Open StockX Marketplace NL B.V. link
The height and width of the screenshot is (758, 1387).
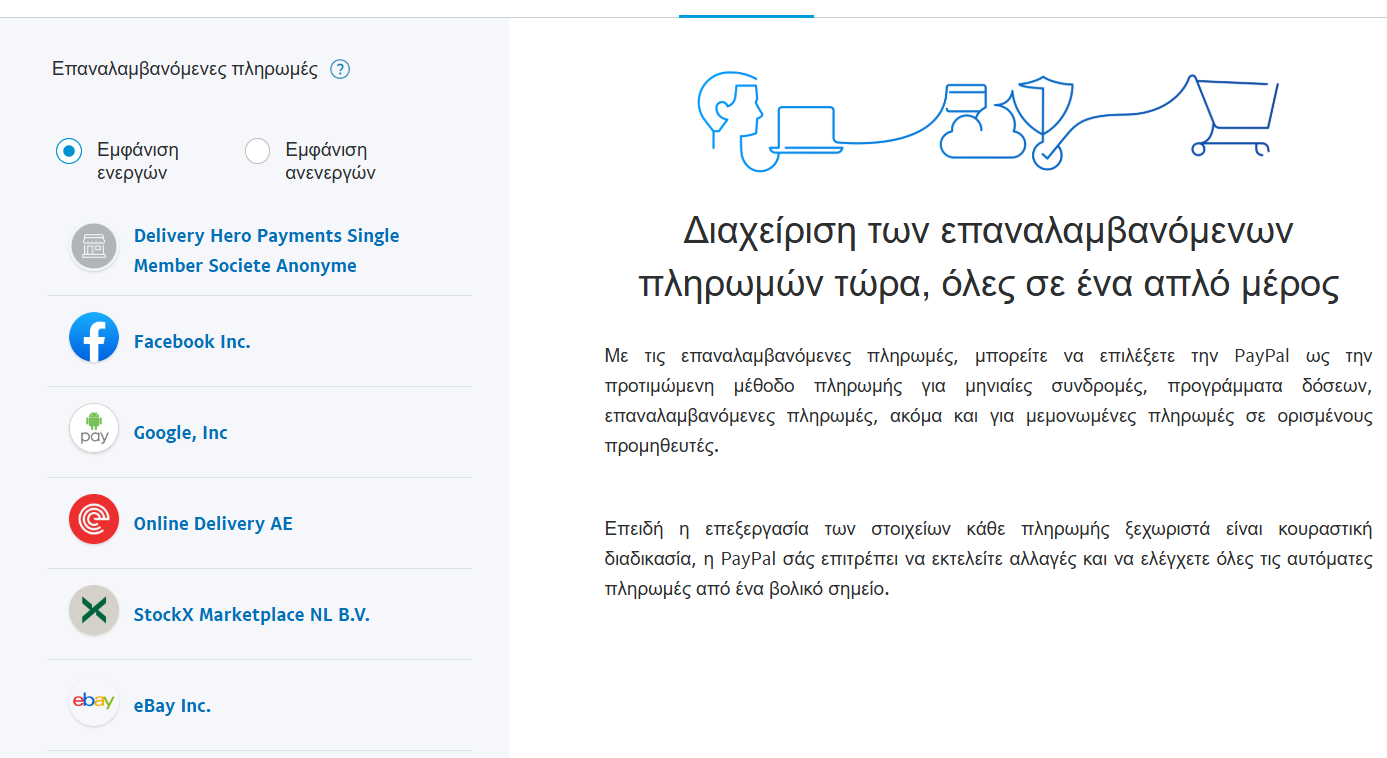[x=252, y=615]
